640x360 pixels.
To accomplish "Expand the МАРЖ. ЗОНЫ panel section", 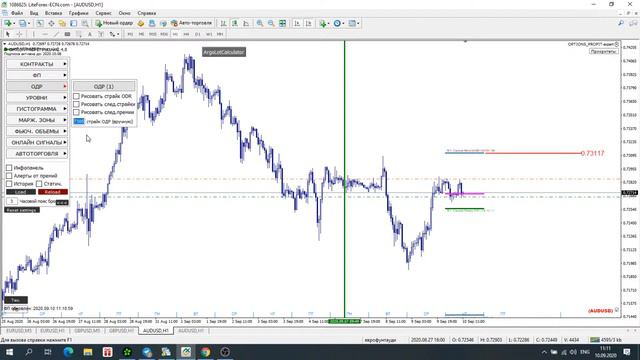I will coord(37,120).
